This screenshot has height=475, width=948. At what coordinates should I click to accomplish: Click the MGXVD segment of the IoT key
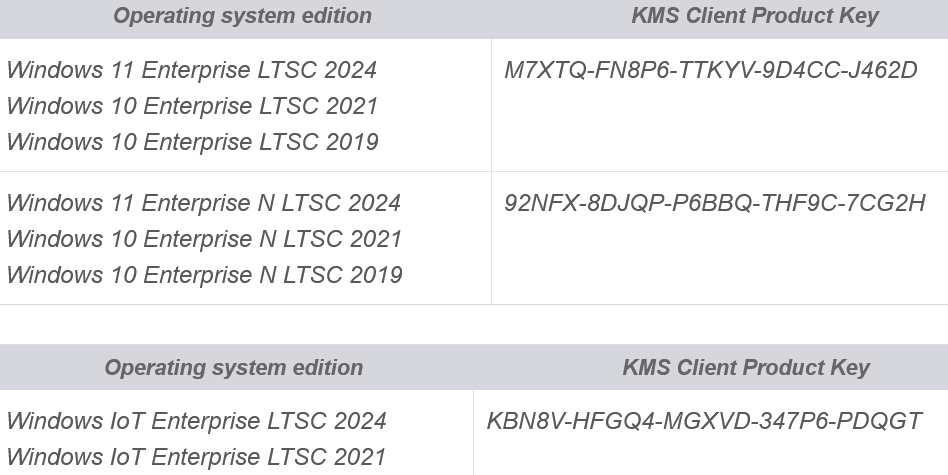(x=704, y=421)
